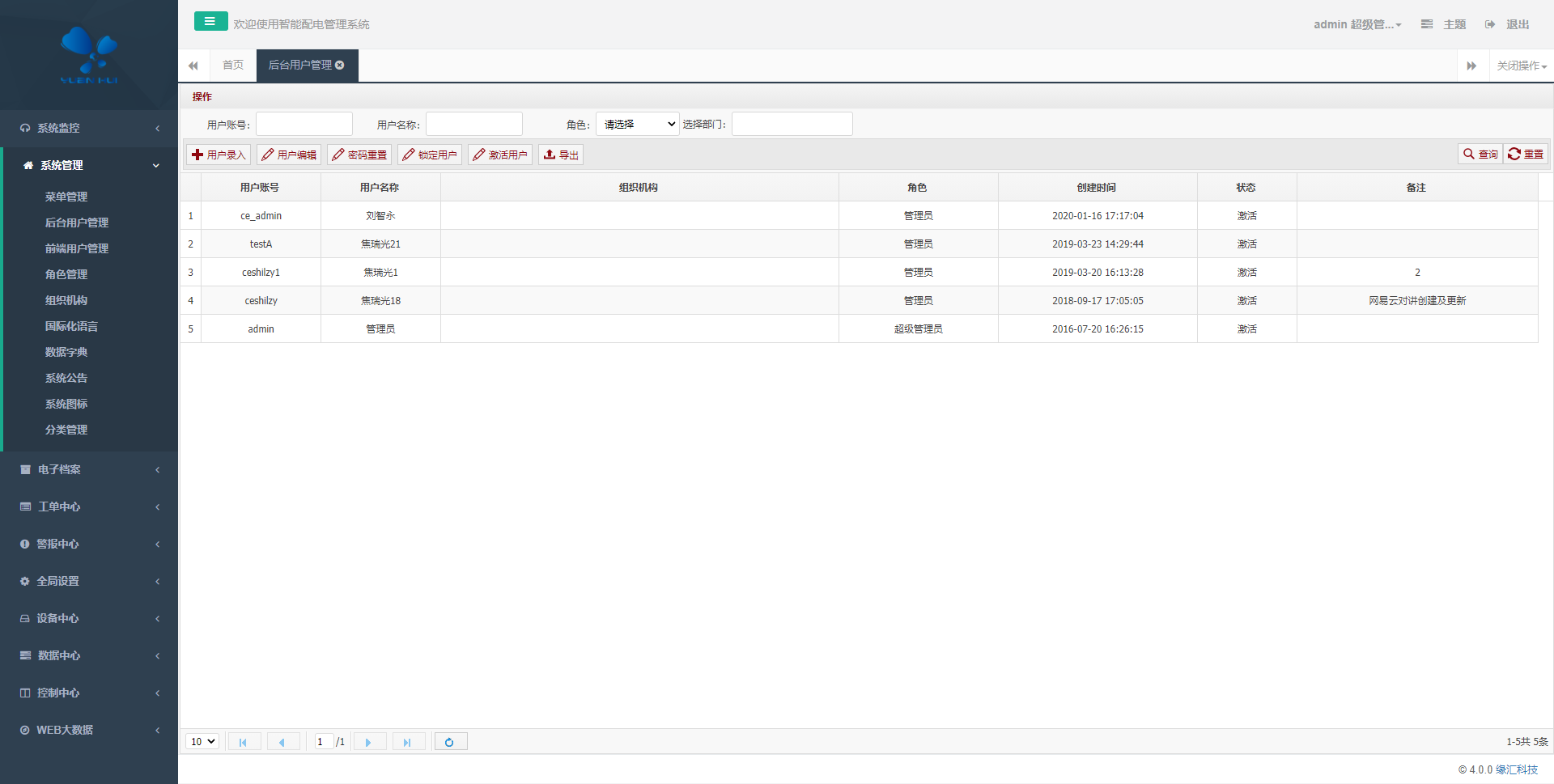Image resolution: width=1554 pixels, height=784 pixels.
Task: Open 角色管理 in the sidebar
Action: (x=66, y=274)
